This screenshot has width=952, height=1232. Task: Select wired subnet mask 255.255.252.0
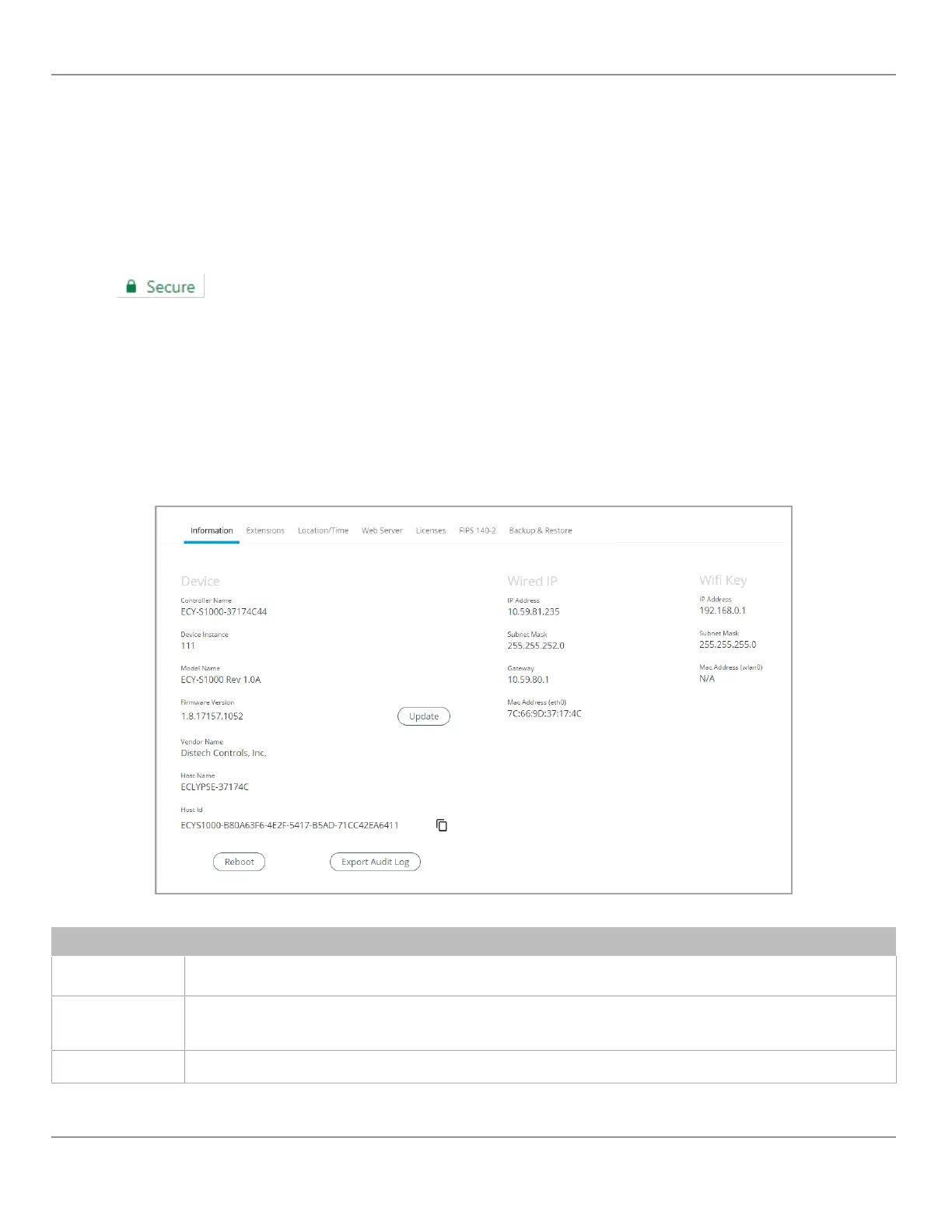(536, 646)
